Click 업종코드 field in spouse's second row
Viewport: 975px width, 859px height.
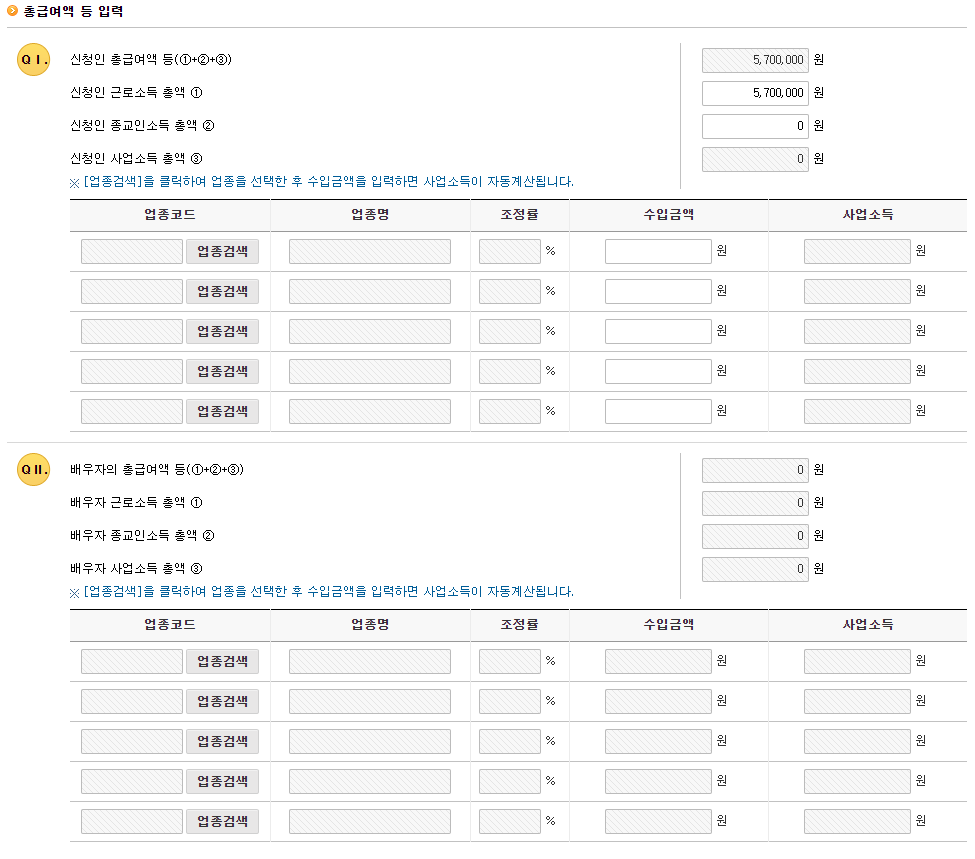132,701
